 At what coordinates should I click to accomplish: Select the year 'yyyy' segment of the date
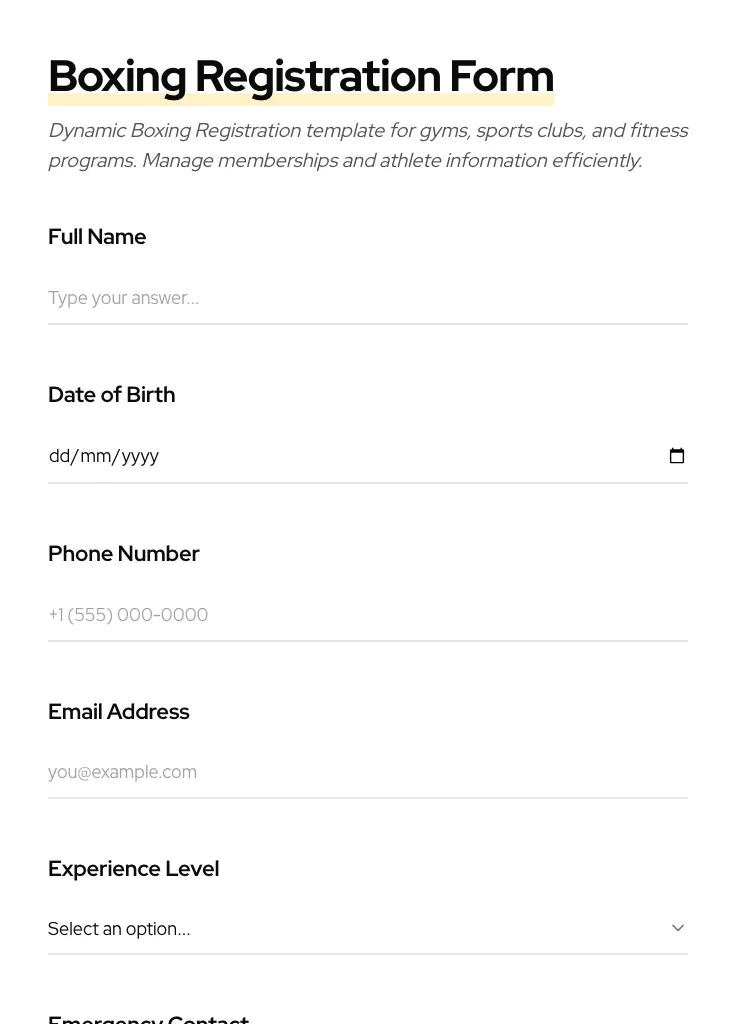pyautogui.click(x=141, y=456)
